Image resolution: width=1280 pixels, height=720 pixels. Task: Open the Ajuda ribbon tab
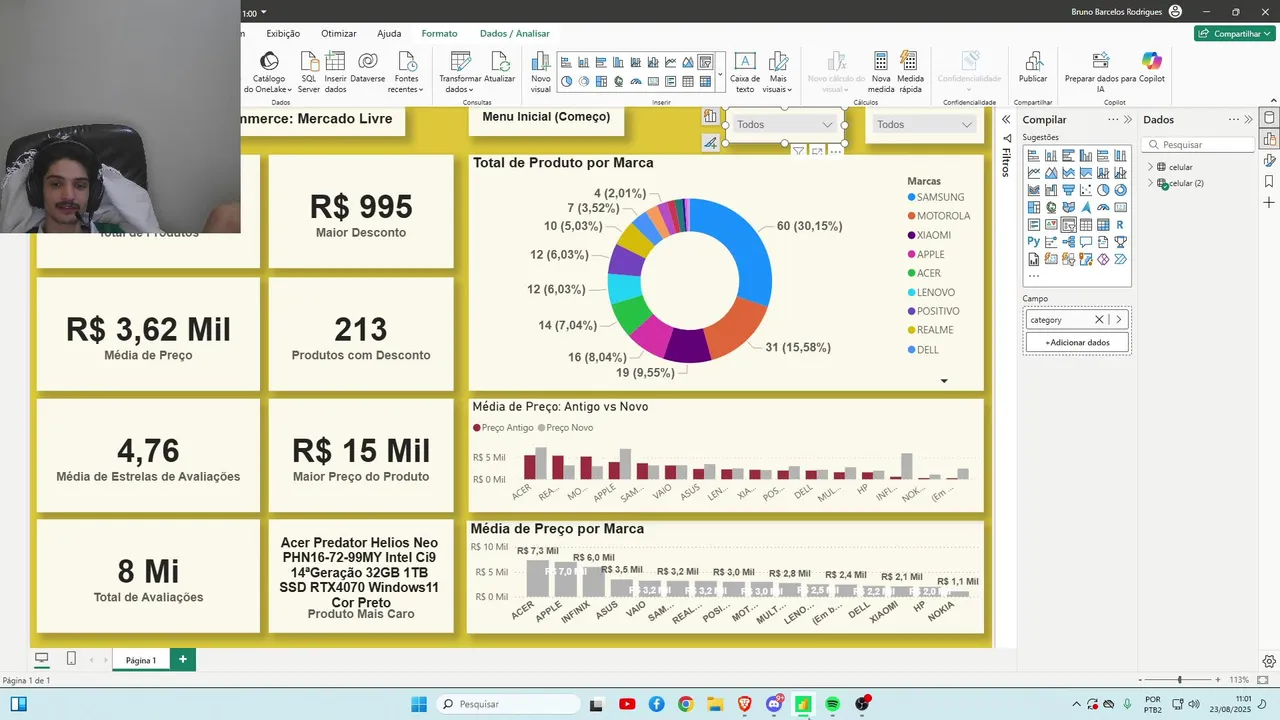(389, 34)
